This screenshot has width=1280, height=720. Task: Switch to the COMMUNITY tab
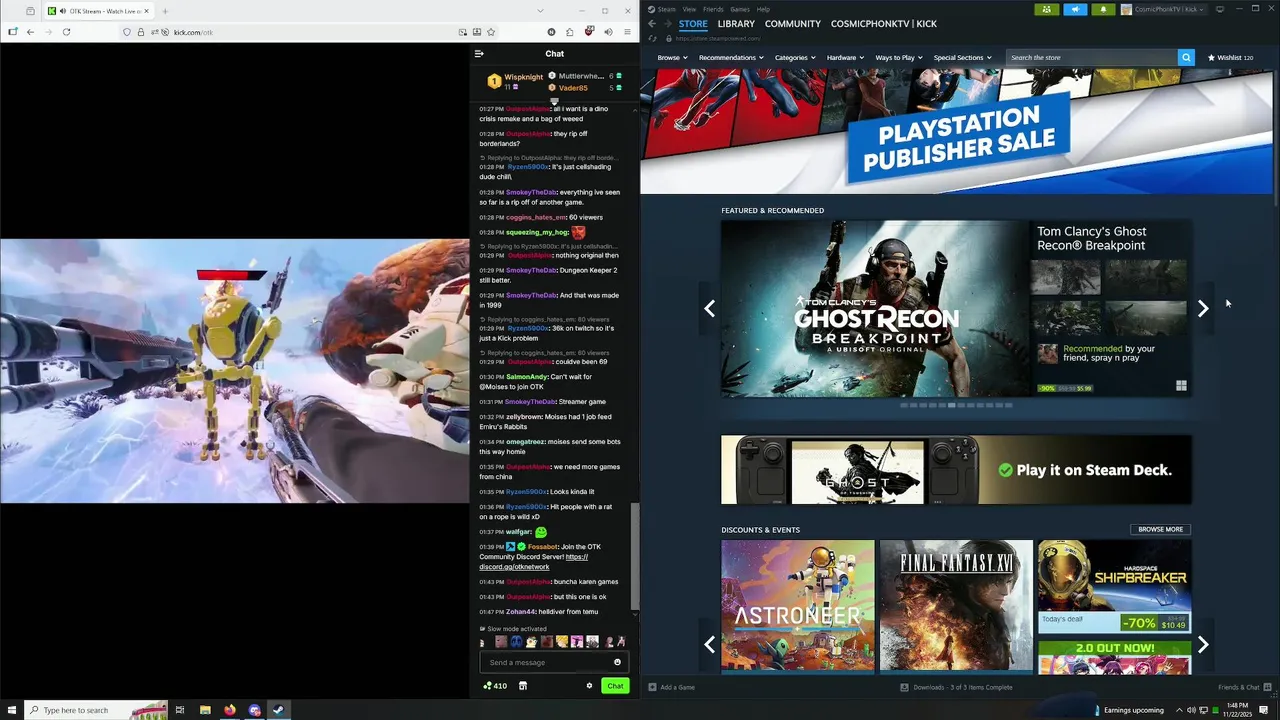click(793, 24)
